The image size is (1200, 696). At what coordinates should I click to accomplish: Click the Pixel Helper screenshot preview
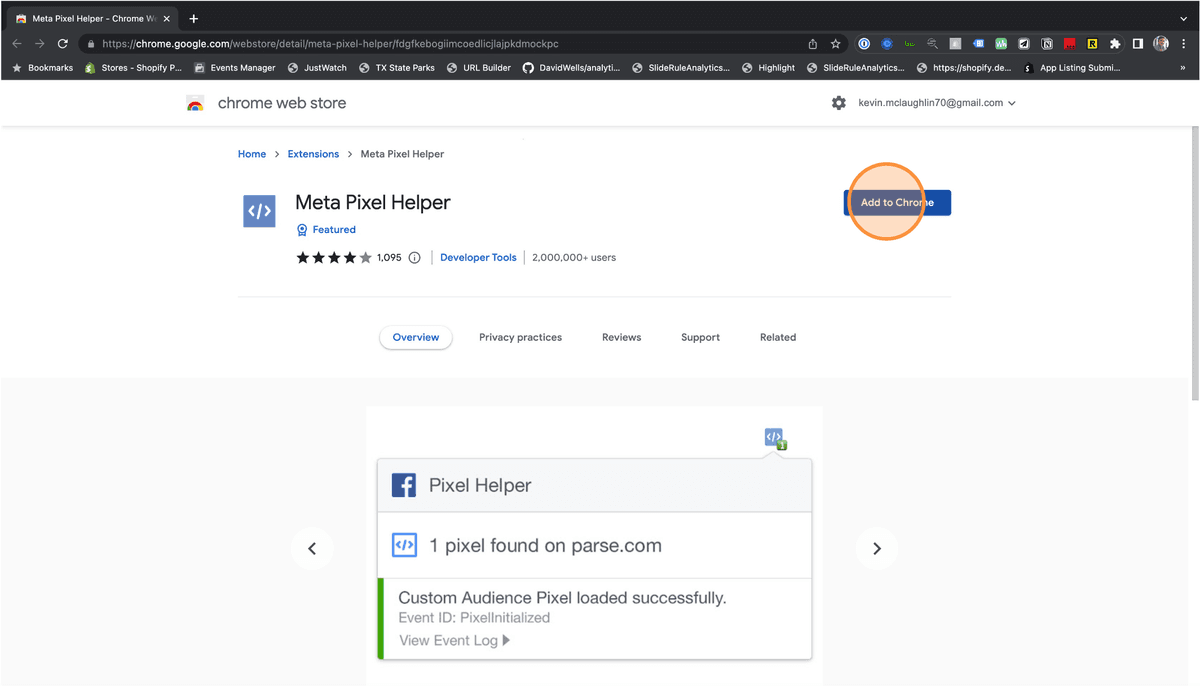click(x=594, y=546)
